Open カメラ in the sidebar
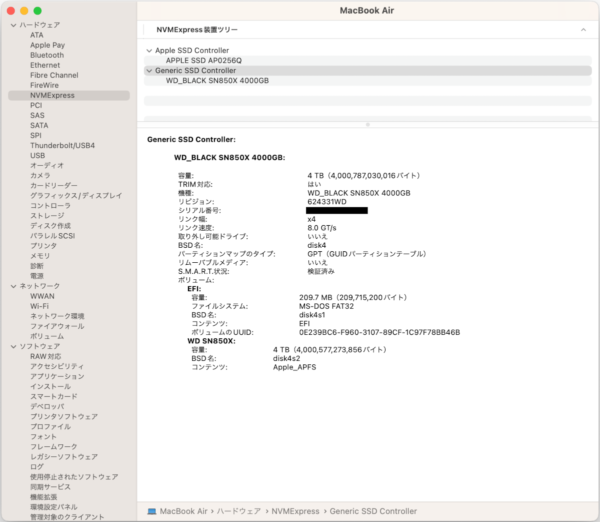The width and height of the screenshot is (600, 522). click(x=40, y=176)
